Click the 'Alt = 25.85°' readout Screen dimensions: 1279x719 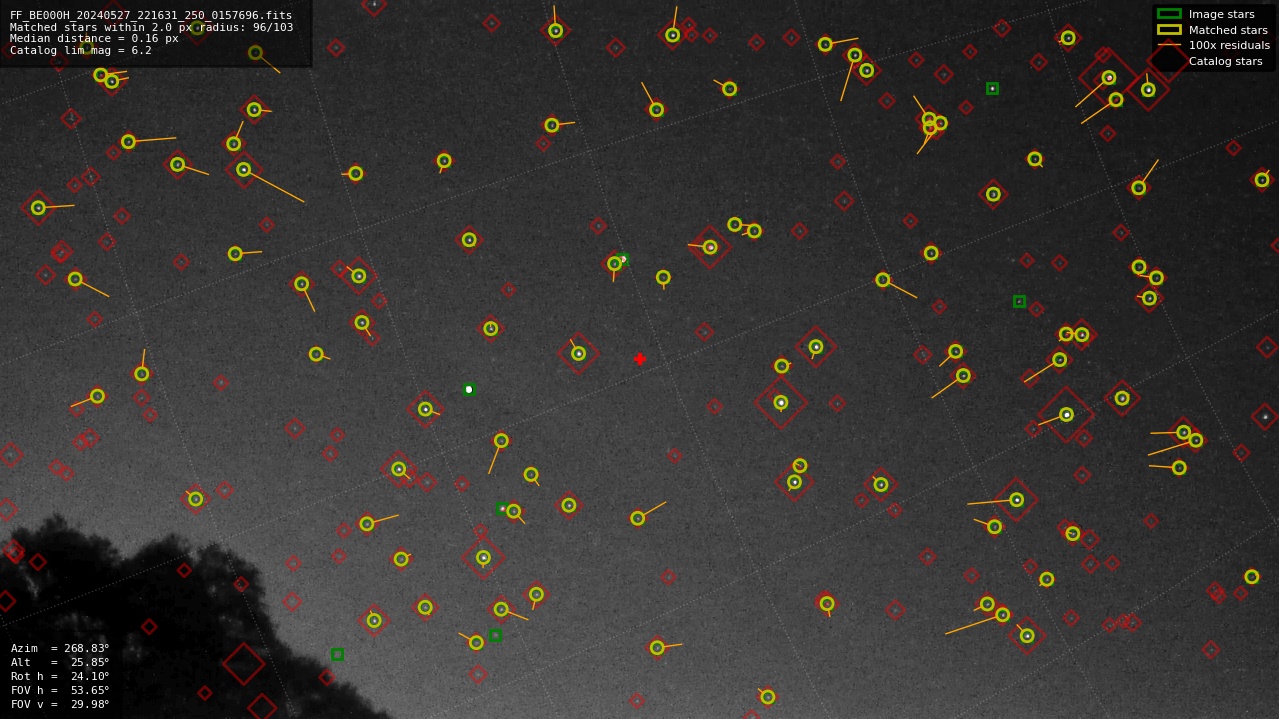point(60,662)
